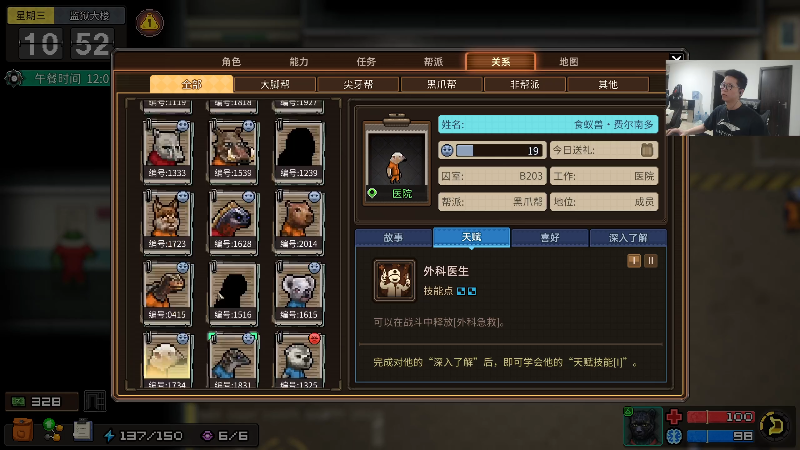Open the clipboard tasks icon
The image size is (800, 450).
82,430
